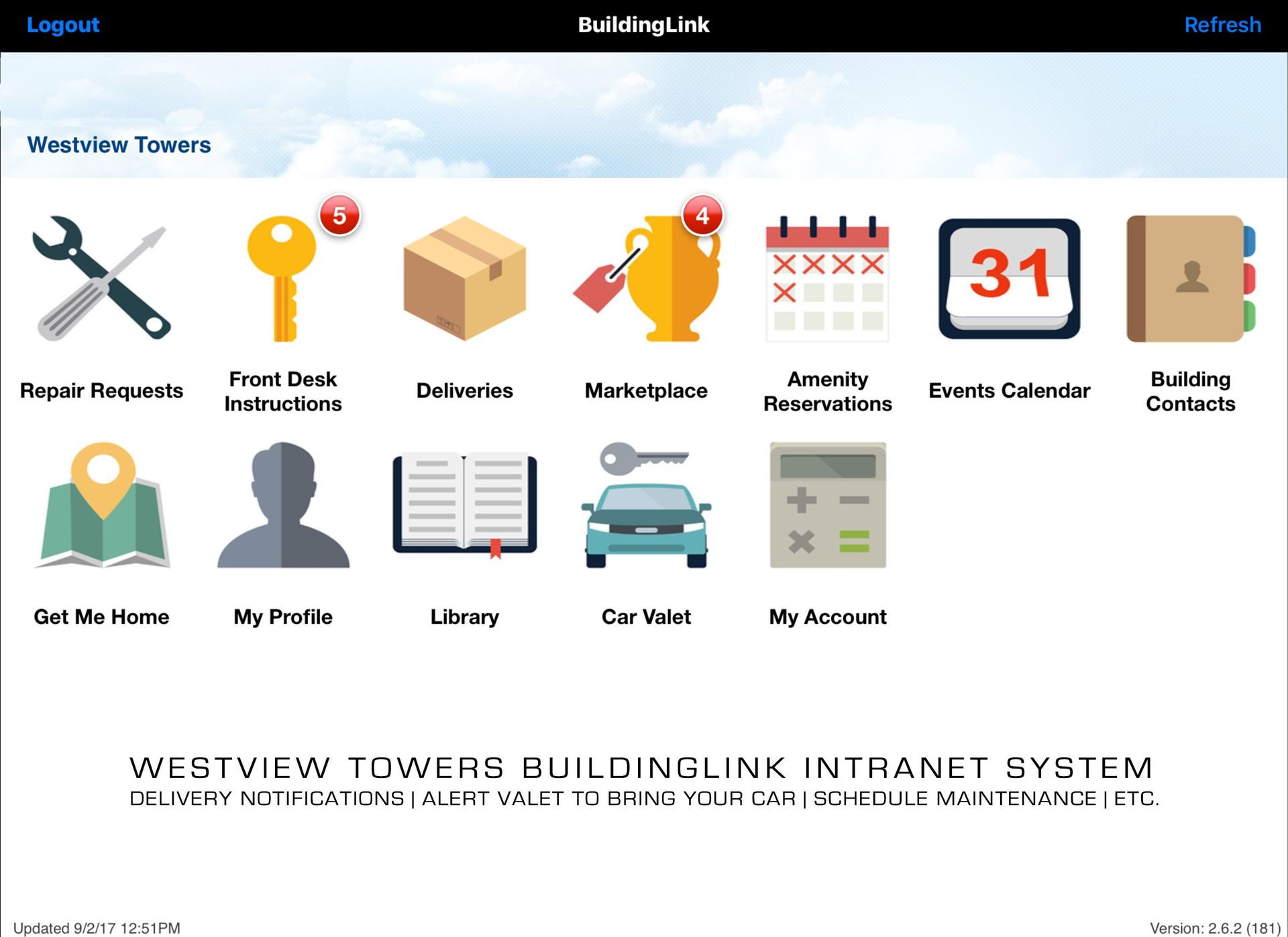This screenshot has width=1288, height=937.
Task: Click the Updated 9/2/17 12:51PM timestamp
Action: coord(97,928)
